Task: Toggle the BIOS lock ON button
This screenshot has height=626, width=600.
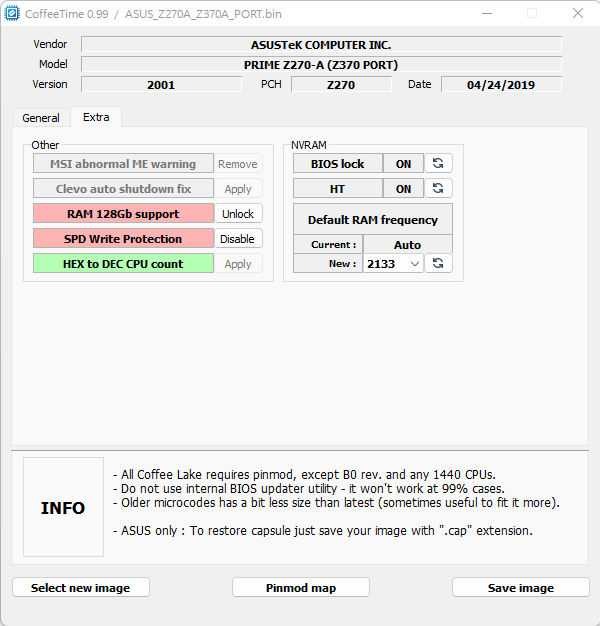Action: point(403,164)
